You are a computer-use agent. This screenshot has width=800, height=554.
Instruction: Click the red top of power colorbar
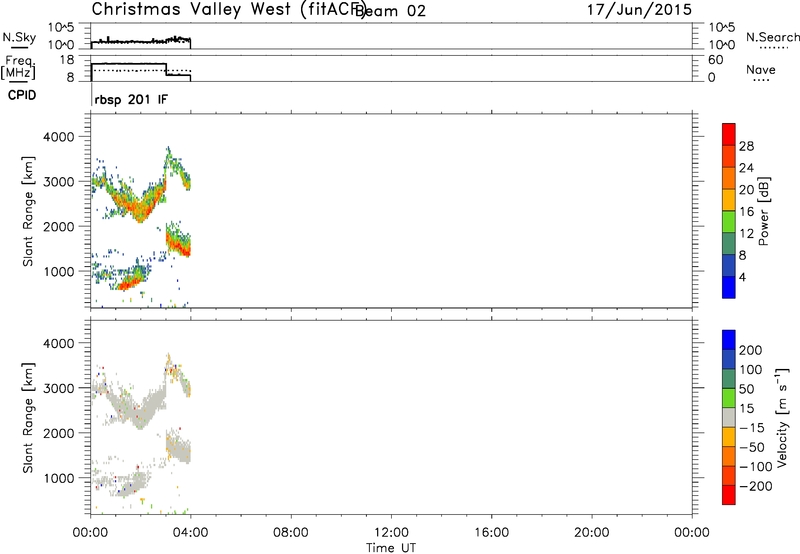tap(729, 134)
